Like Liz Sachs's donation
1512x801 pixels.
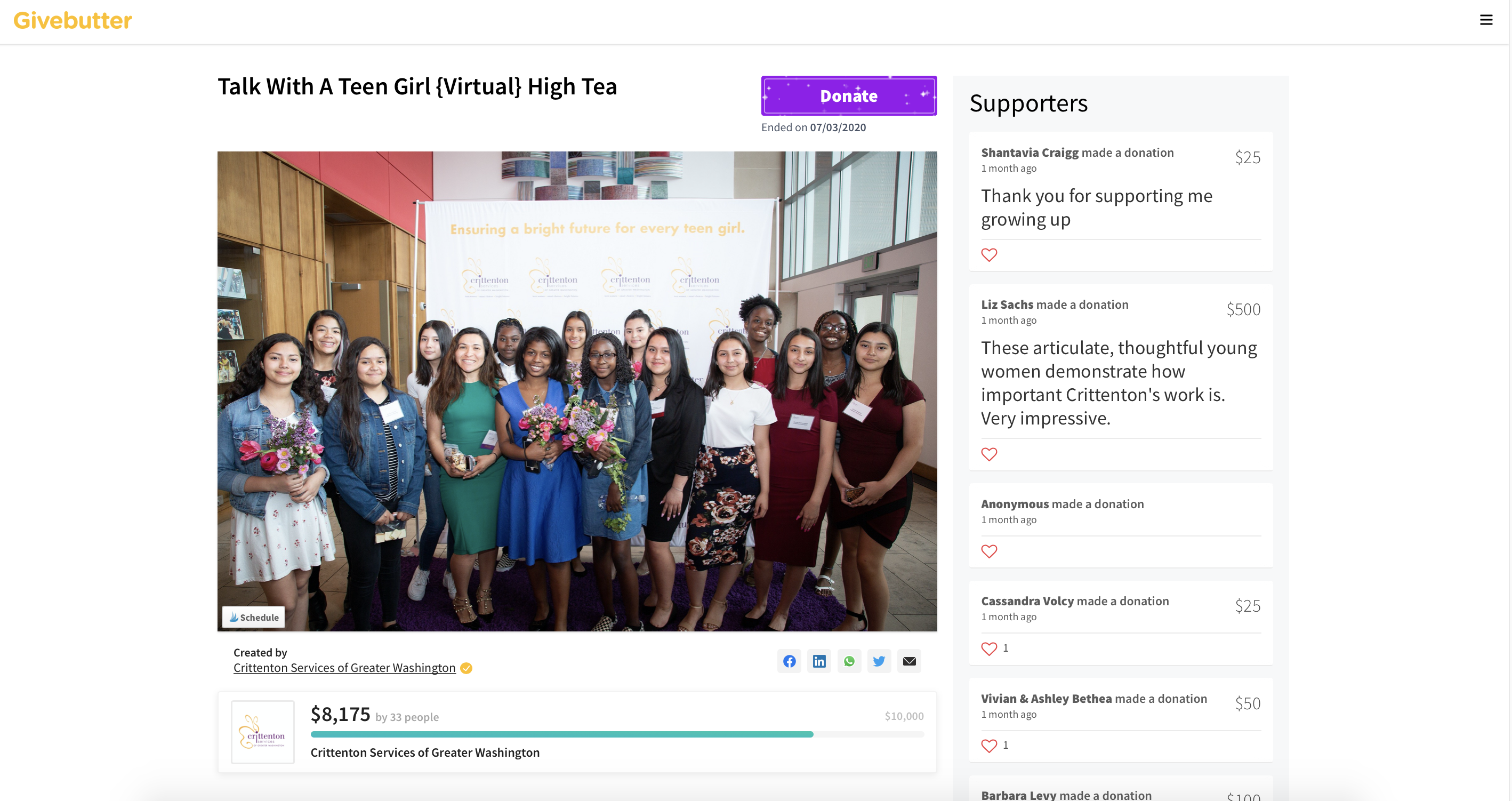point(989,454)
